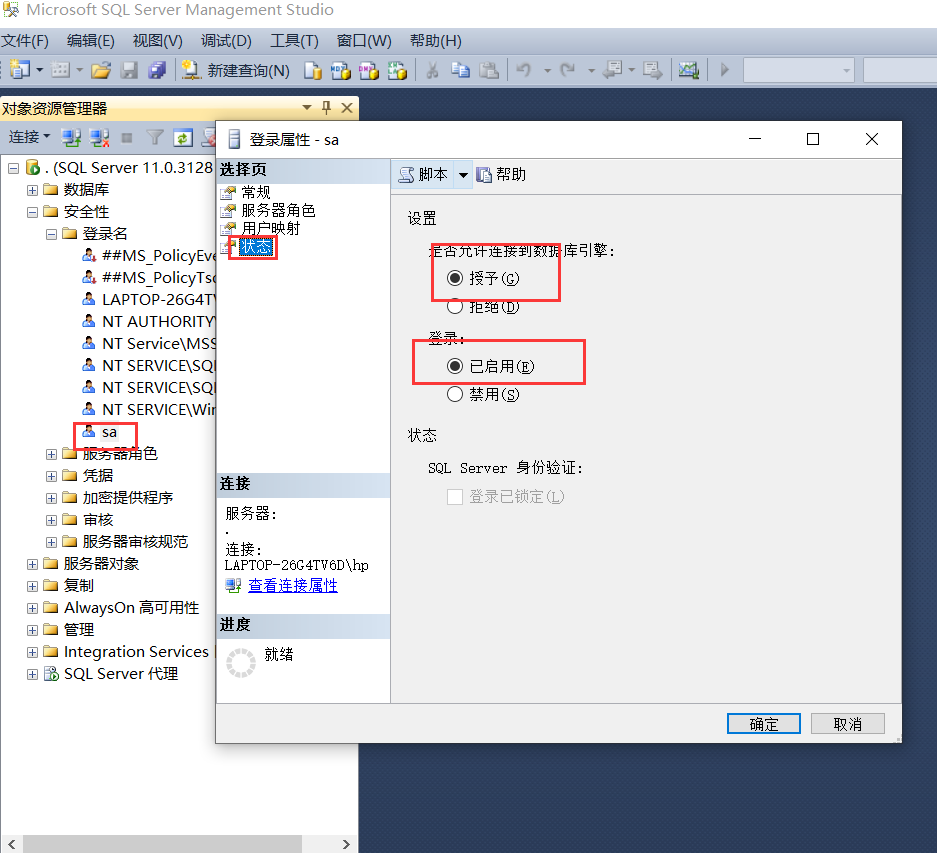Select the 状态 page
The width and height of the screenshot is (937, 853).
pos(256,247)
